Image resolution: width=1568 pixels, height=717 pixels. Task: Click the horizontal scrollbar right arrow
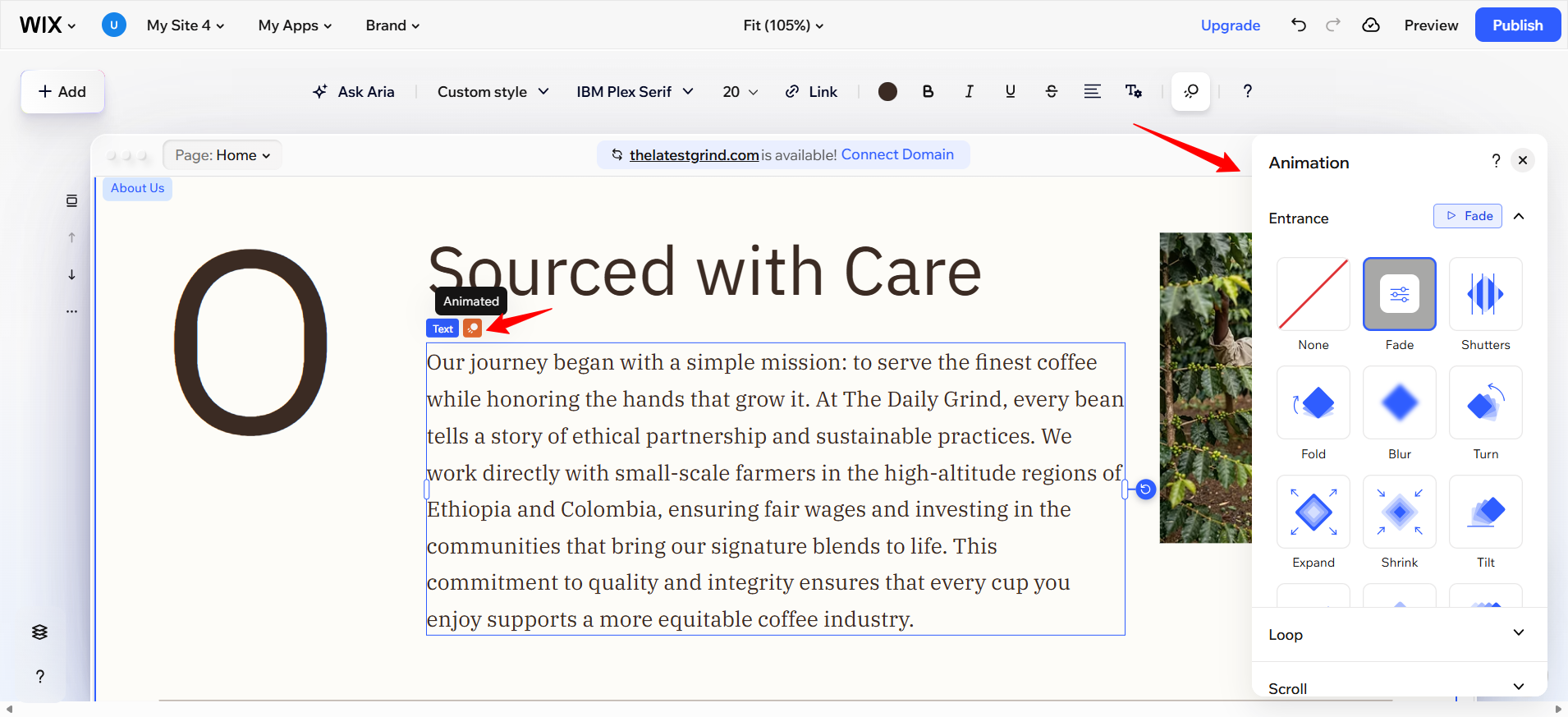1558,709
